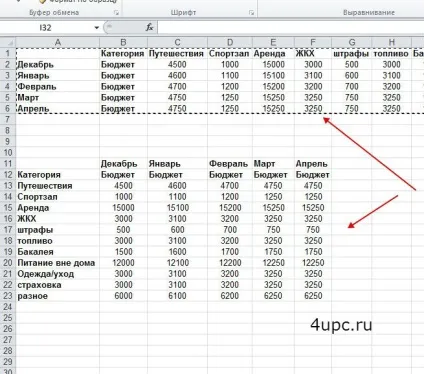
Task: Click cell 1600 in row 19
Action: tap(177, 252)
